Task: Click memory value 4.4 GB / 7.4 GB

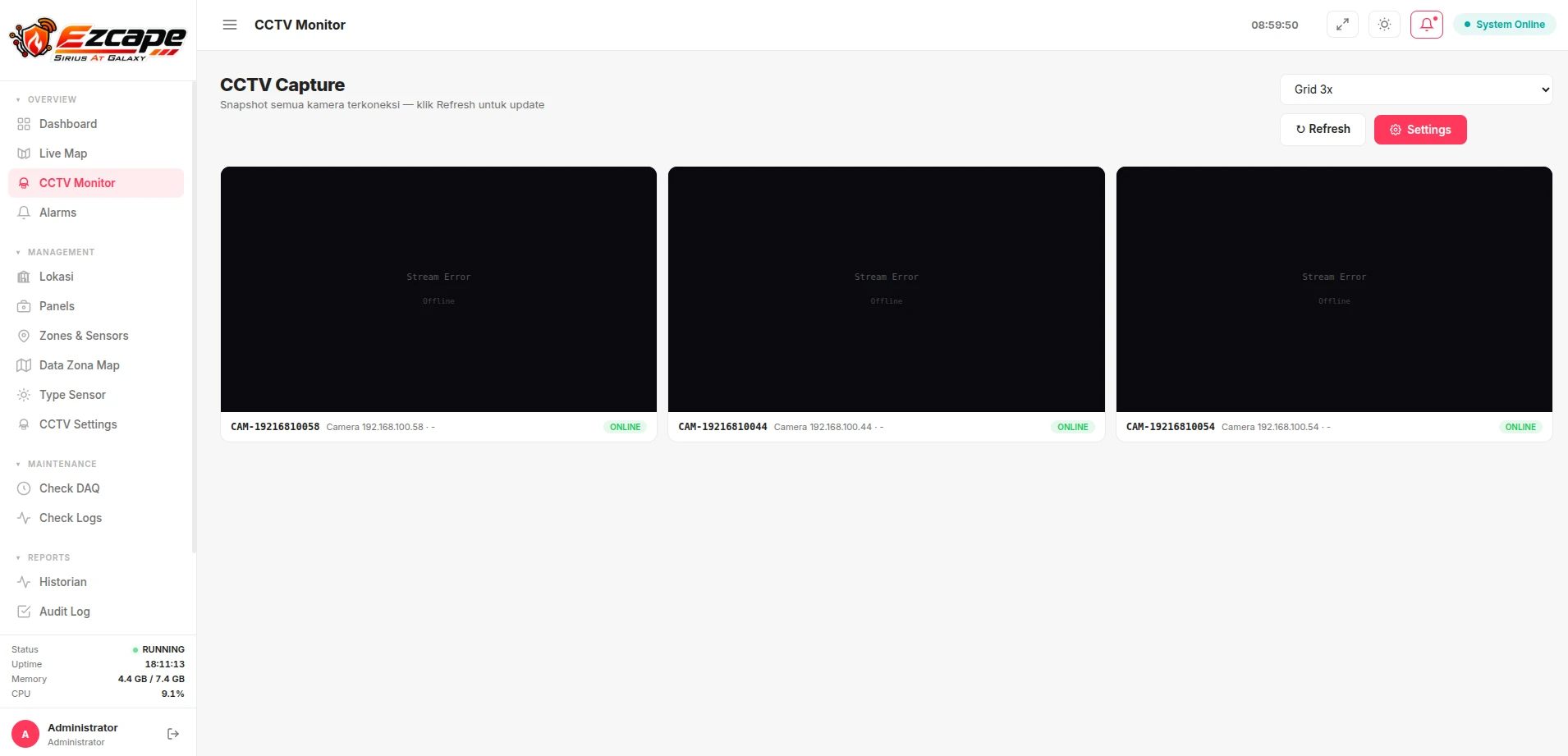Action: point(151,679)
